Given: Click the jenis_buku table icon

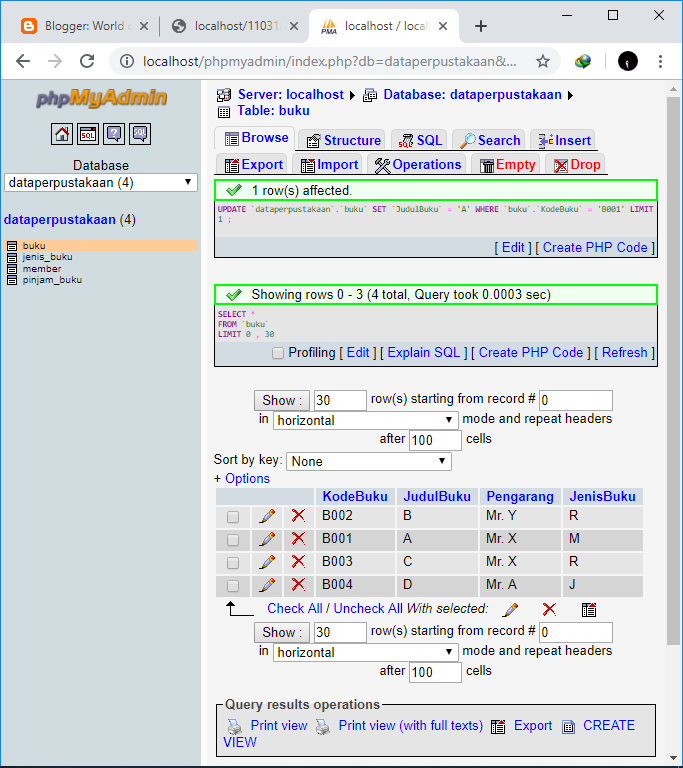Looking at the screenshot, I should point(12,257).
